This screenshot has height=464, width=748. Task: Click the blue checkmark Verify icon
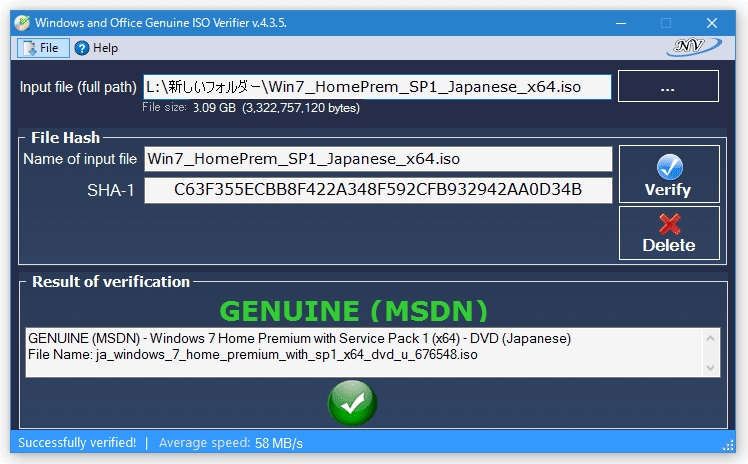tap(670, 166)
